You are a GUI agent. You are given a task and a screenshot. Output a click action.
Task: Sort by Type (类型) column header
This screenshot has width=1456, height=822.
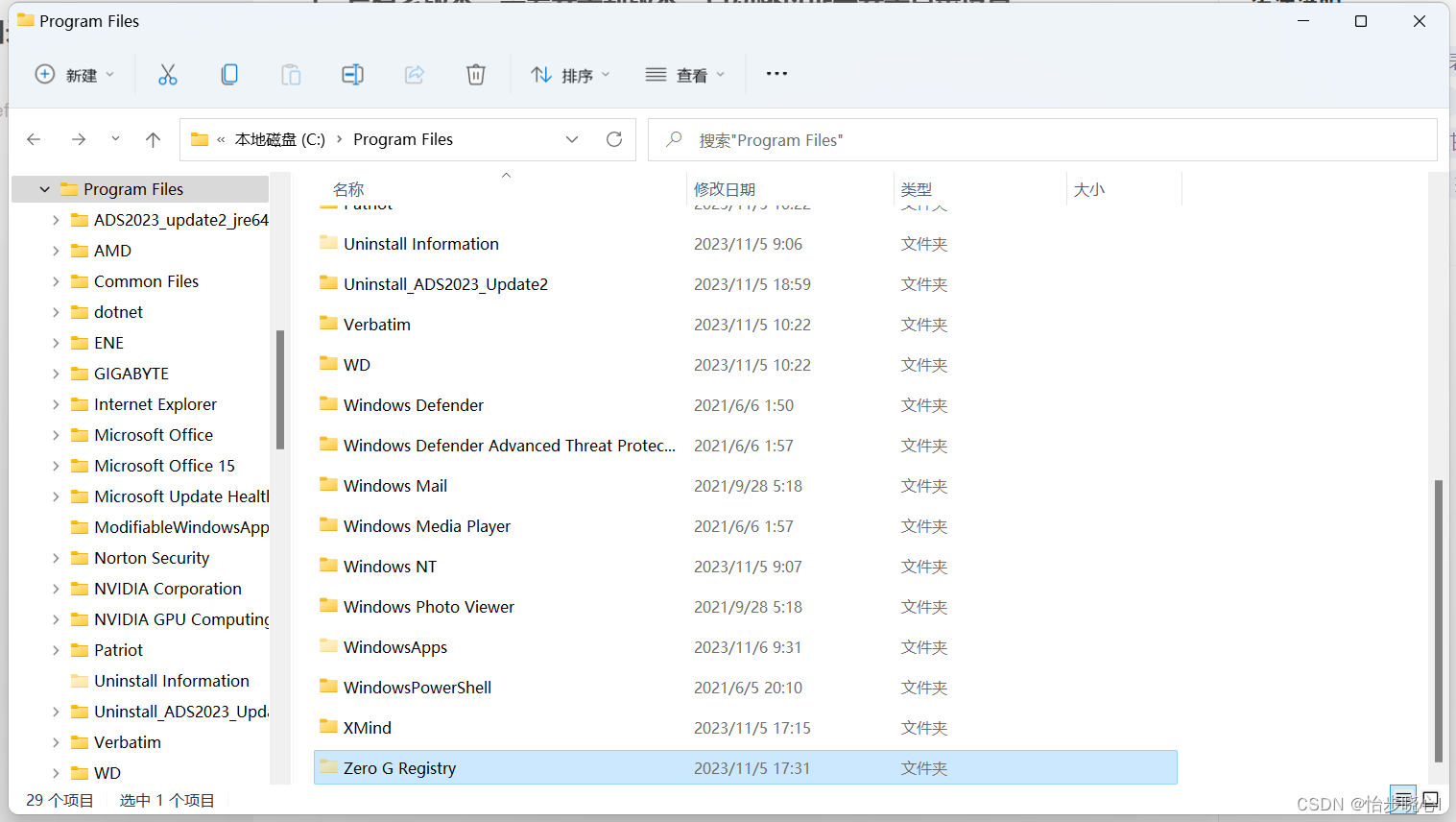point(917,189)
